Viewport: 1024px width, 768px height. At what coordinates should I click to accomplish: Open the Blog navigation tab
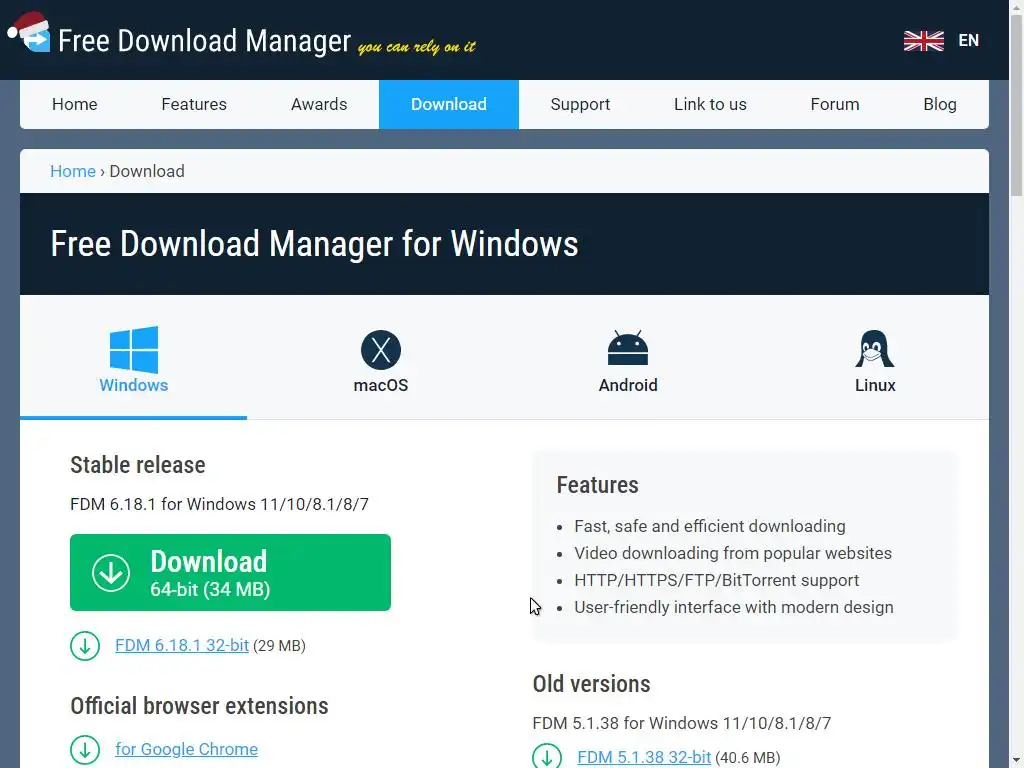(x=940, y=104)
